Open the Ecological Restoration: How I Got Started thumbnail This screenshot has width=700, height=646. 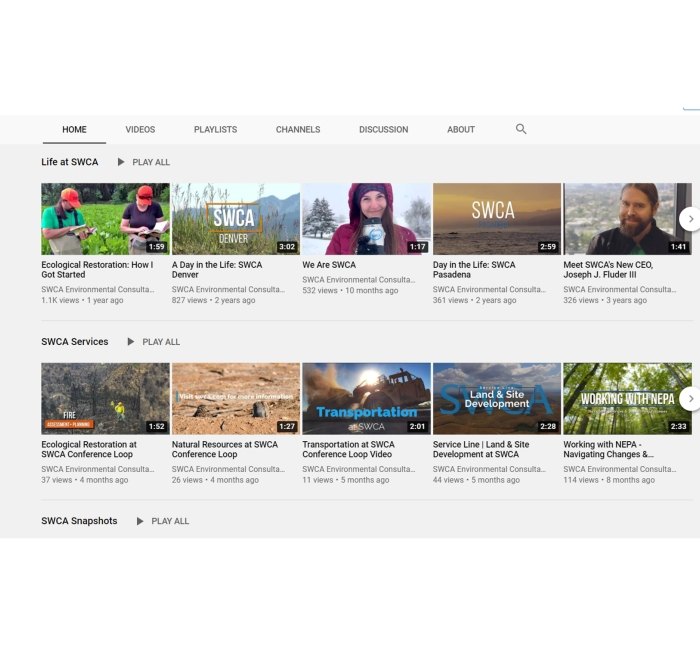(105, 219)
